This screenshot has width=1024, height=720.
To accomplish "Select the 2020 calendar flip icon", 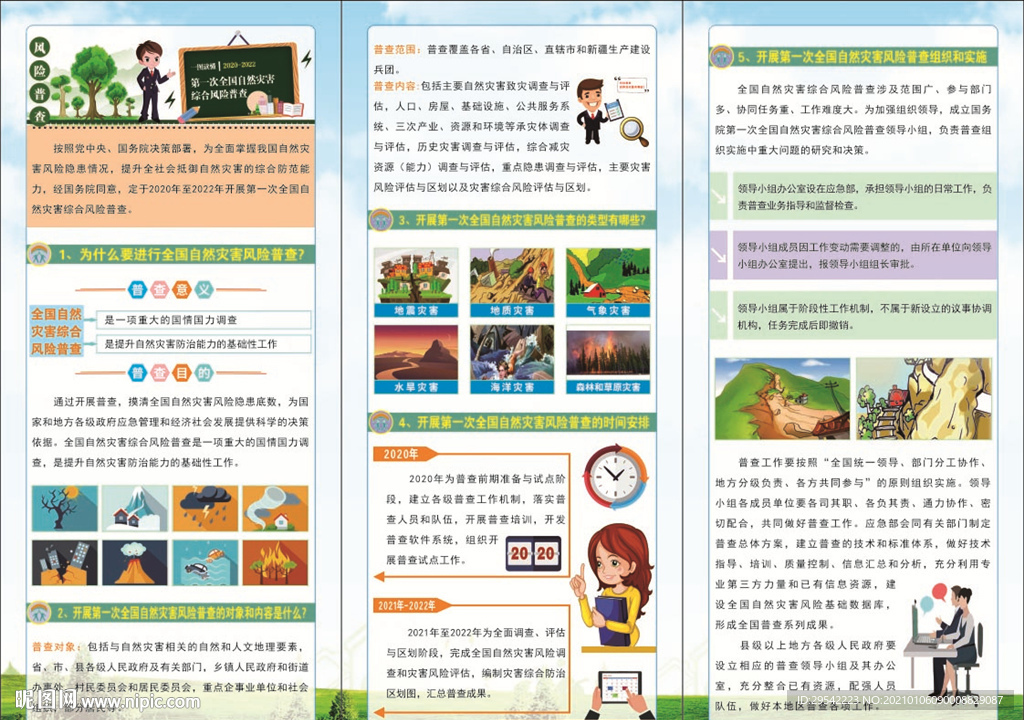I will [x=533, y=553].
